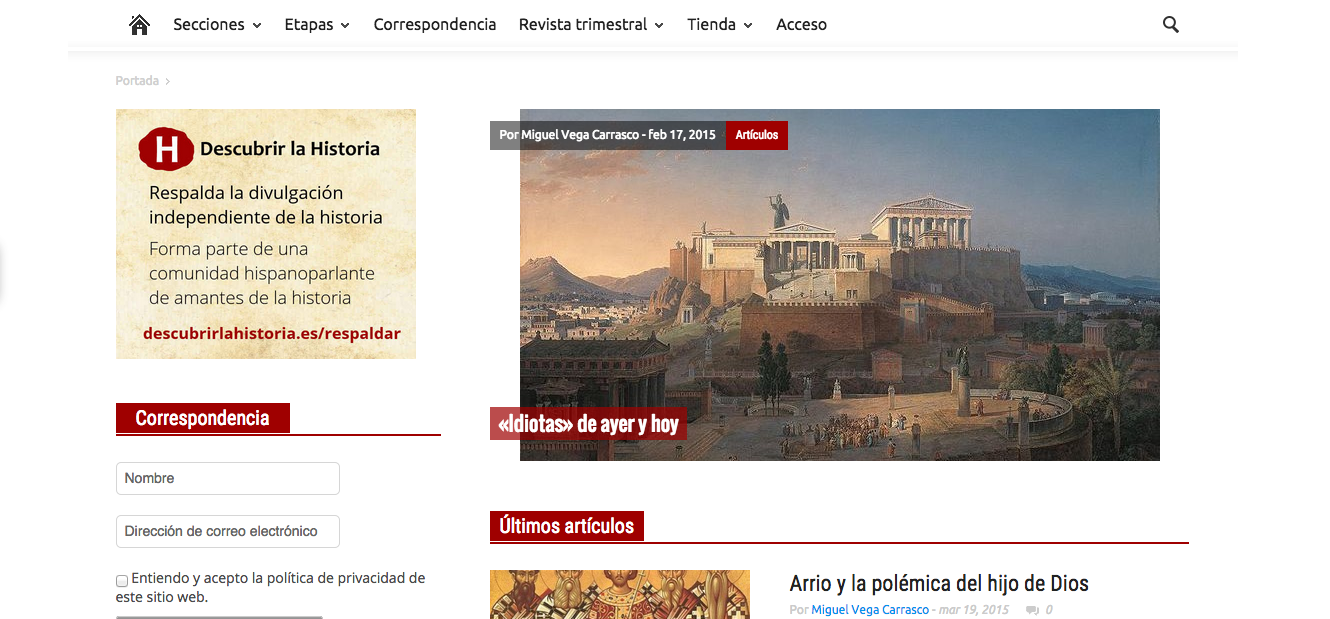The height and width of the screenshot is (619, 1330).
Task: Click the Correspondencia sidebar heading
Action: pos(203,418)
